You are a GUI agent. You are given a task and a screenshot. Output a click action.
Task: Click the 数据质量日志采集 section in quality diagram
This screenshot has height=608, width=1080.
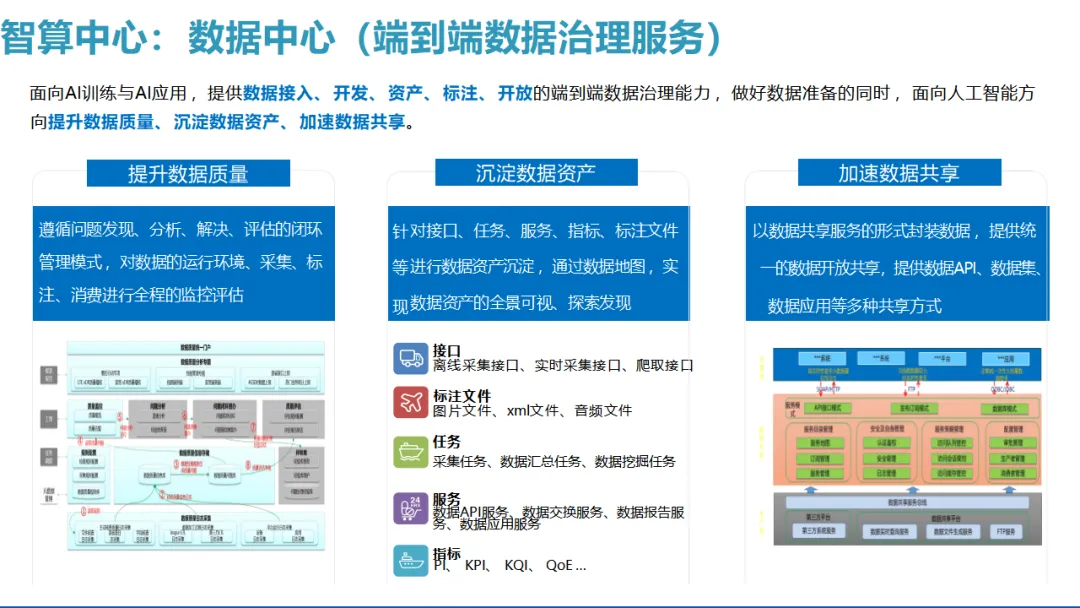(196, 531)
